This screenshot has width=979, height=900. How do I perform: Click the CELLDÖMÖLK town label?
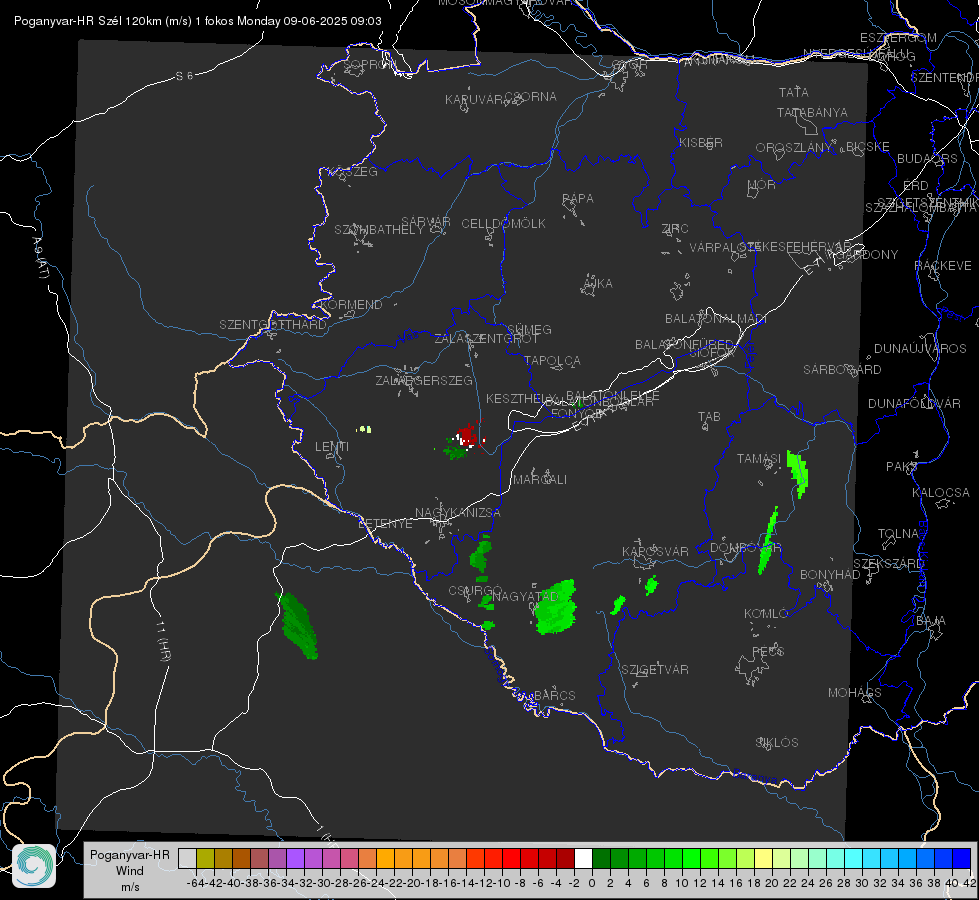pos(503,224)
